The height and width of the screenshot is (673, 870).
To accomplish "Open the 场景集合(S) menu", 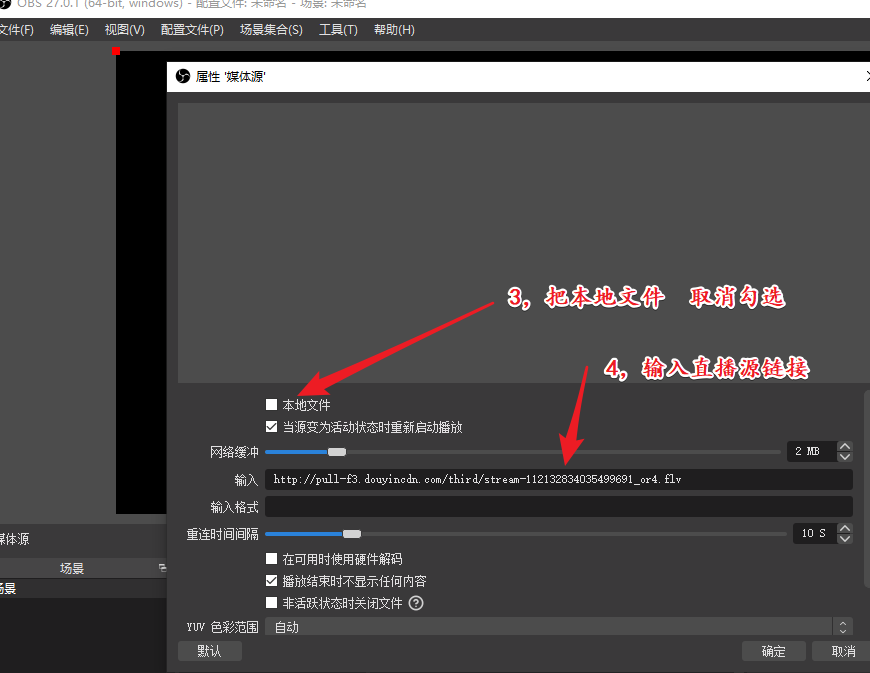I will pos(271,30).
